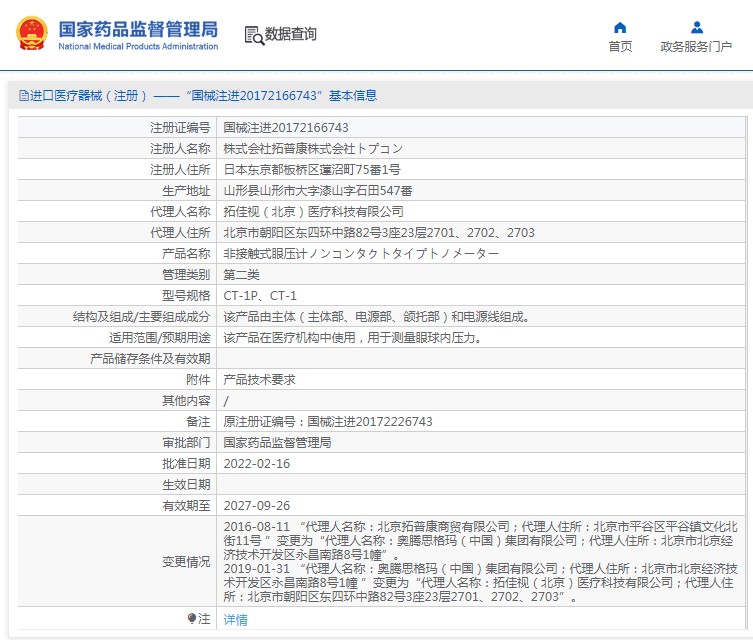Viewport: 753px width, 640px height.
Task: Select model value CT-1P、CT-1
Action: click(260, 296)
